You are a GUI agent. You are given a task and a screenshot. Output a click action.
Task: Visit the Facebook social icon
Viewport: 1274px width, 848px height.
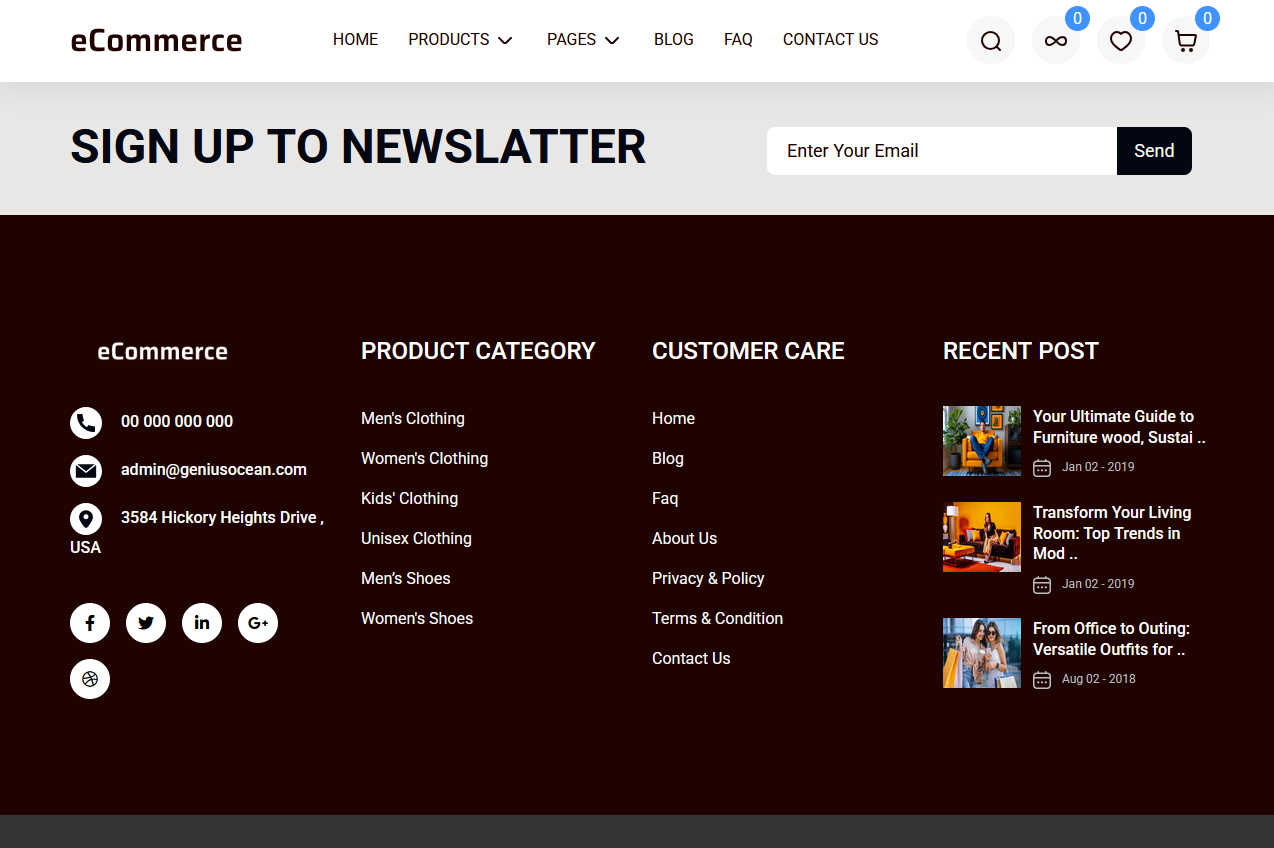90,623
